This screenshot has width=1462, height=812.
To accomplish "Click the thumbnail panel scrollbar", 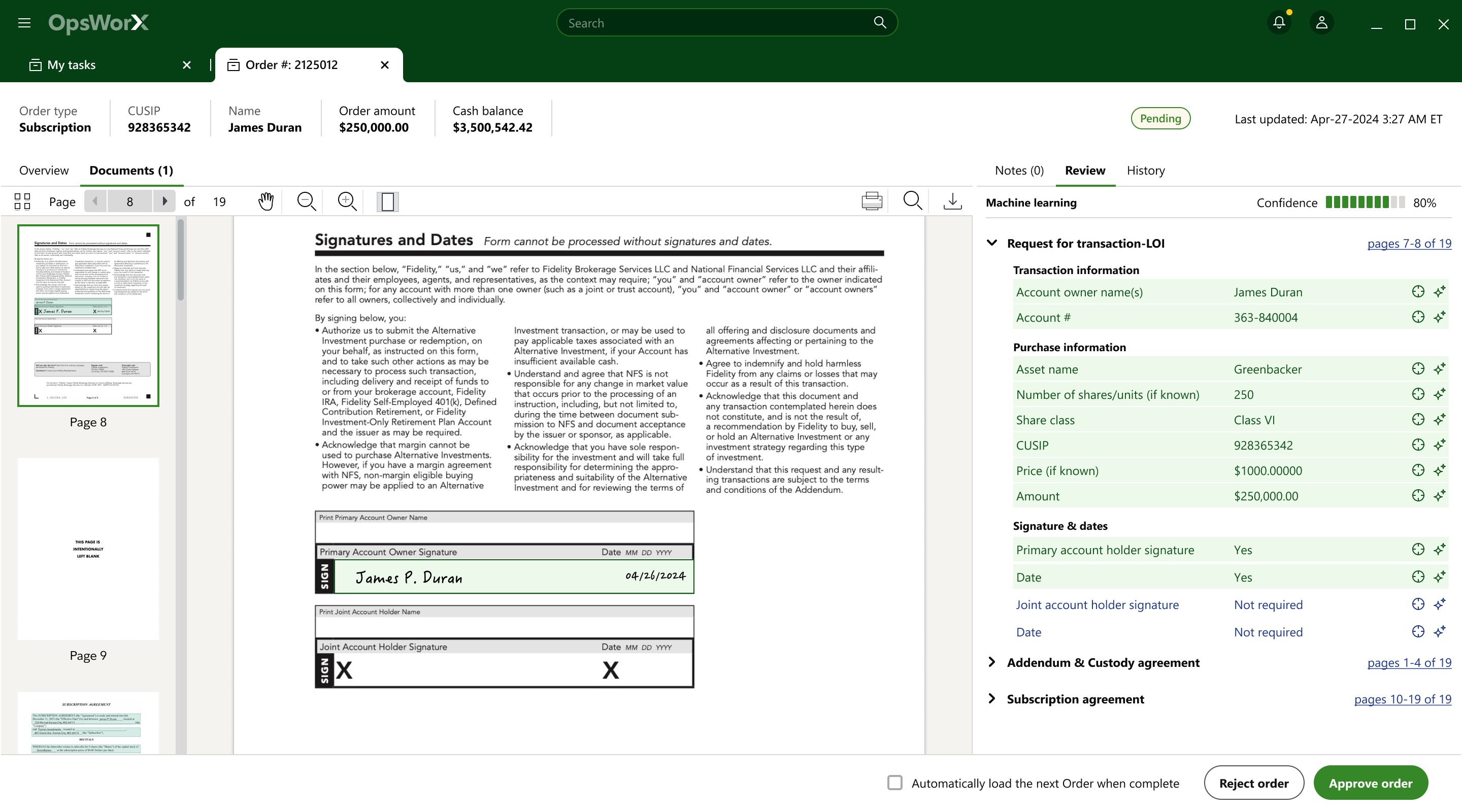I will point(181,261).
